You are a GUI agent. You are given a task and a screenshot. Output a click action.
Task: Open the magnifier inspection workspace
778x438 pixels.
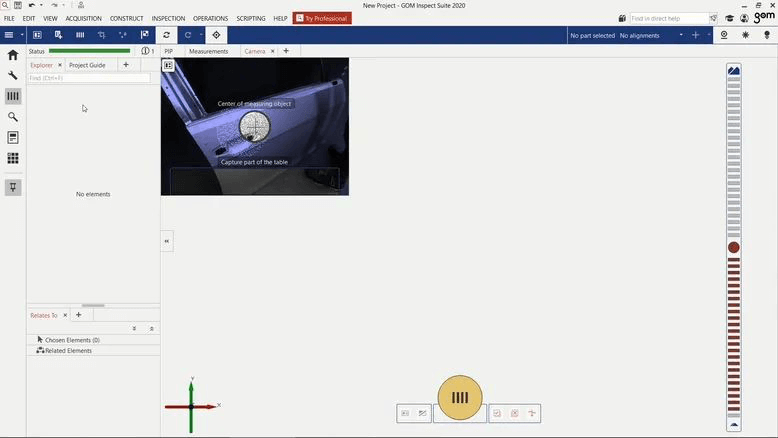coord(13,117)
